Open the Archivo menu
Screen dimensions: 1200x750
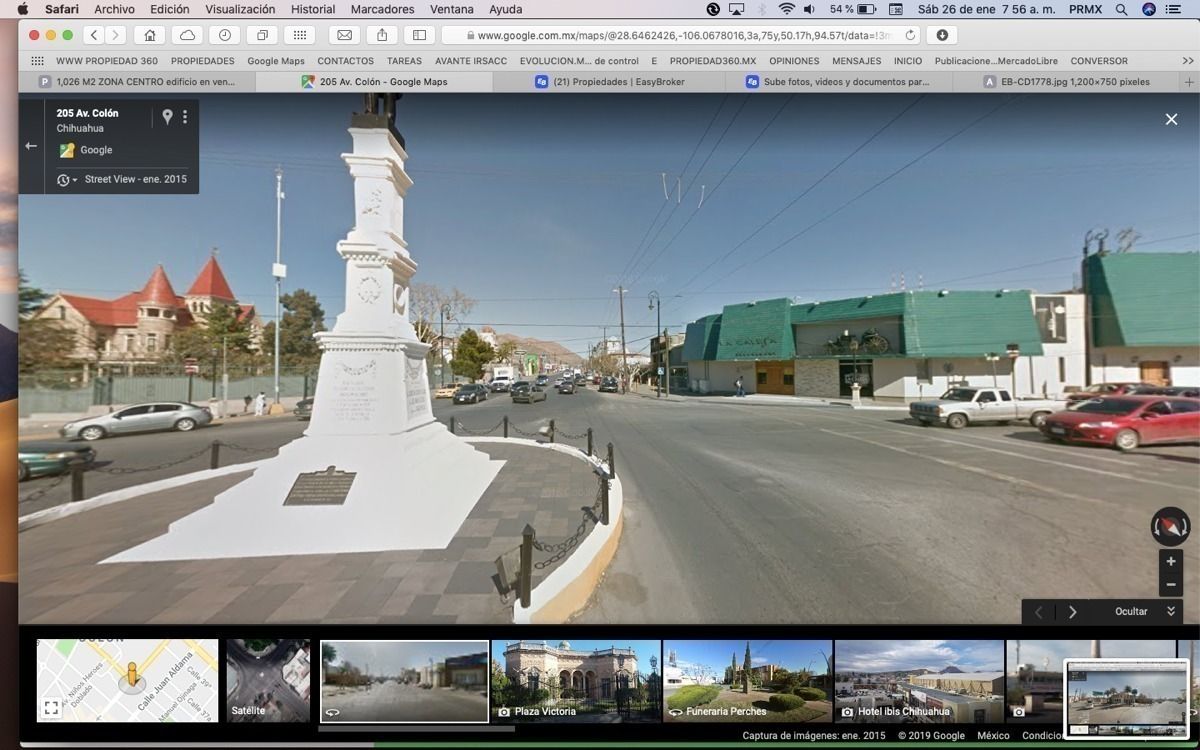(114, 9)
